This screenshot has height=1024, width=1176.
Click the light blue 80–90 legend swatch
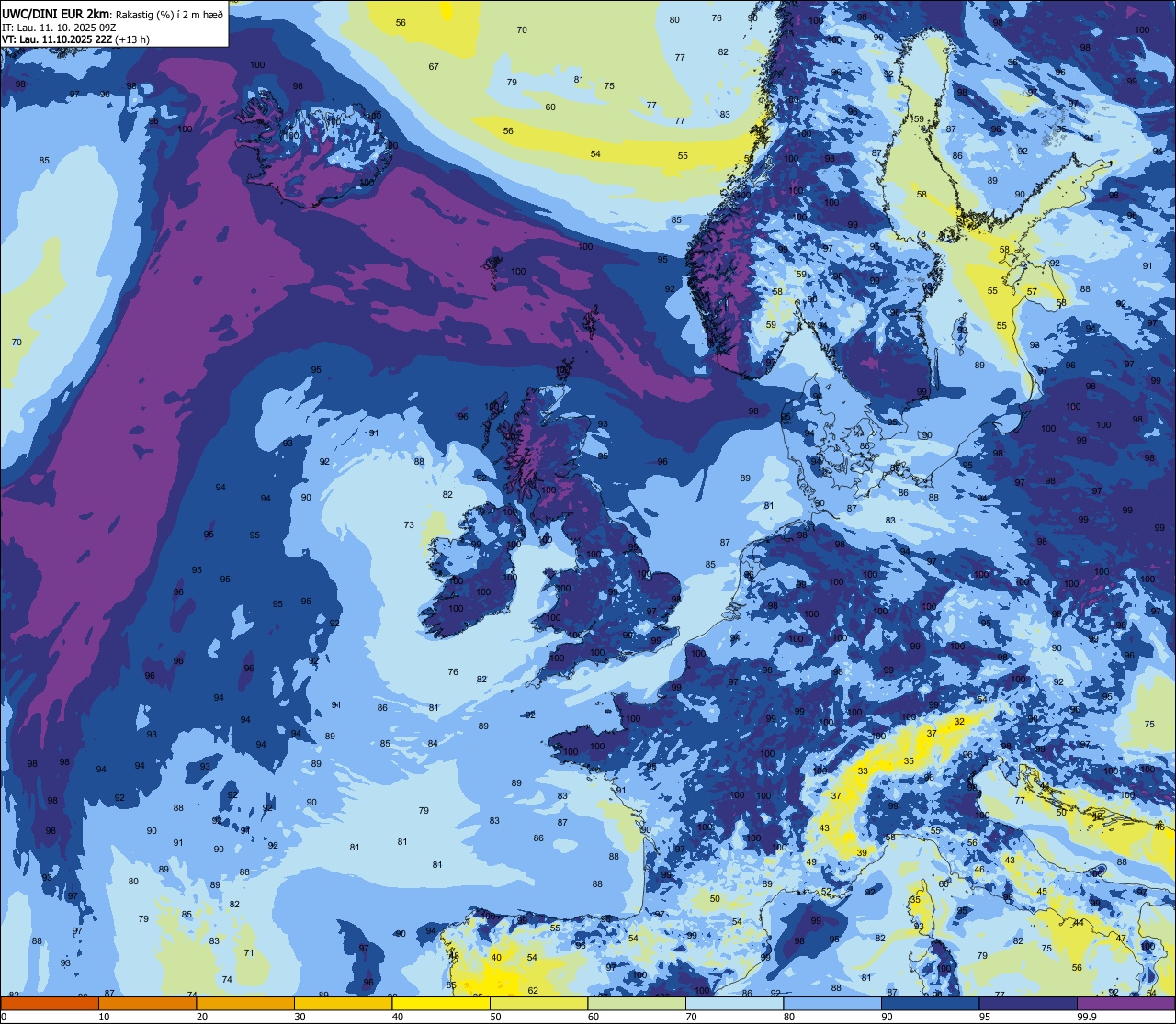[x=833, y=1004]
